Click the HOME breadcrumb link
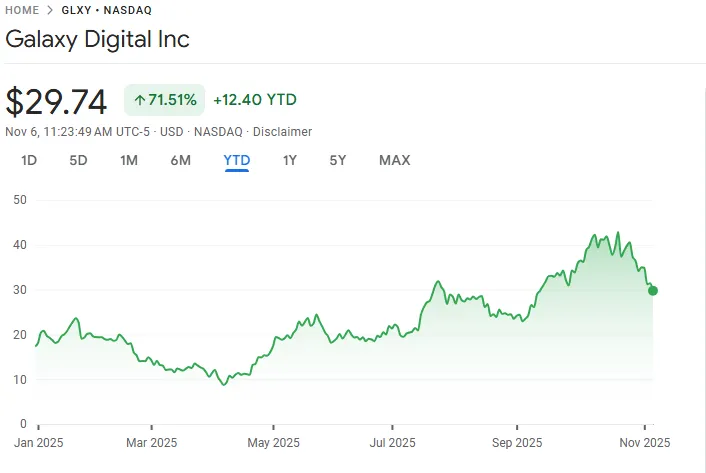Viewport: 706px width, 473px height. click(22, 10)
